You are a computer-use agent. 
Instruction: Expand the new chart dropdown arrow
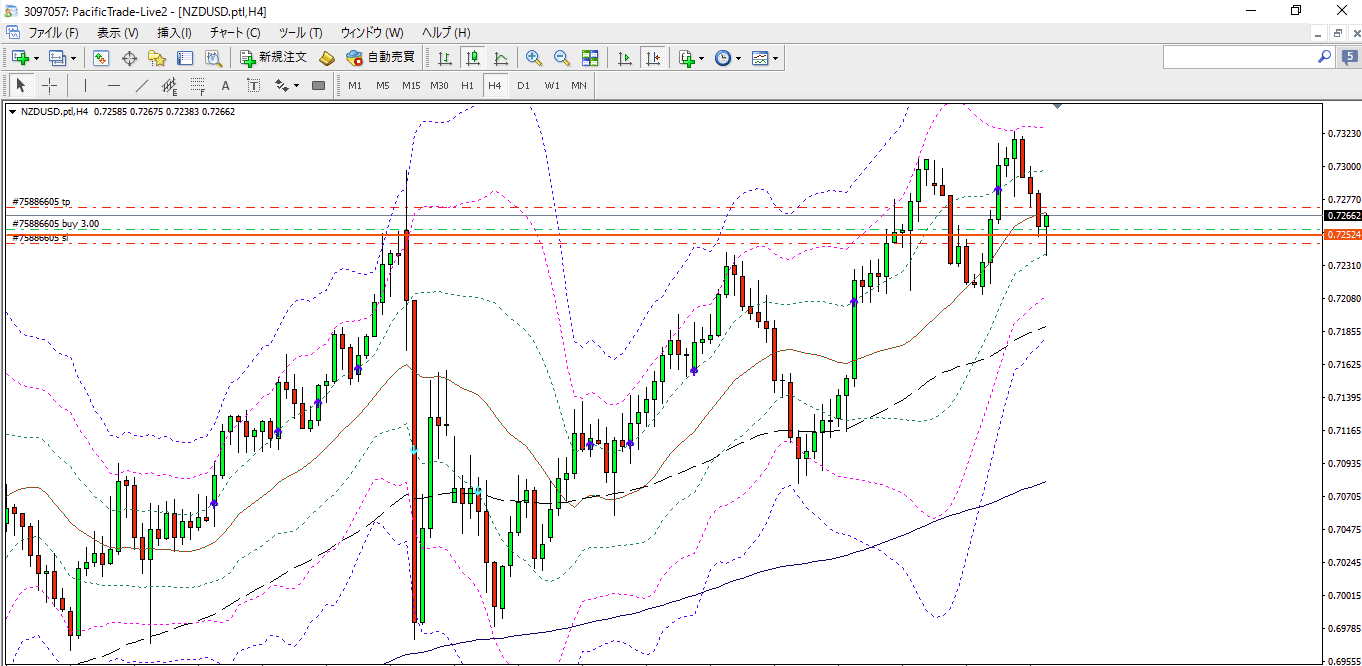36,58
